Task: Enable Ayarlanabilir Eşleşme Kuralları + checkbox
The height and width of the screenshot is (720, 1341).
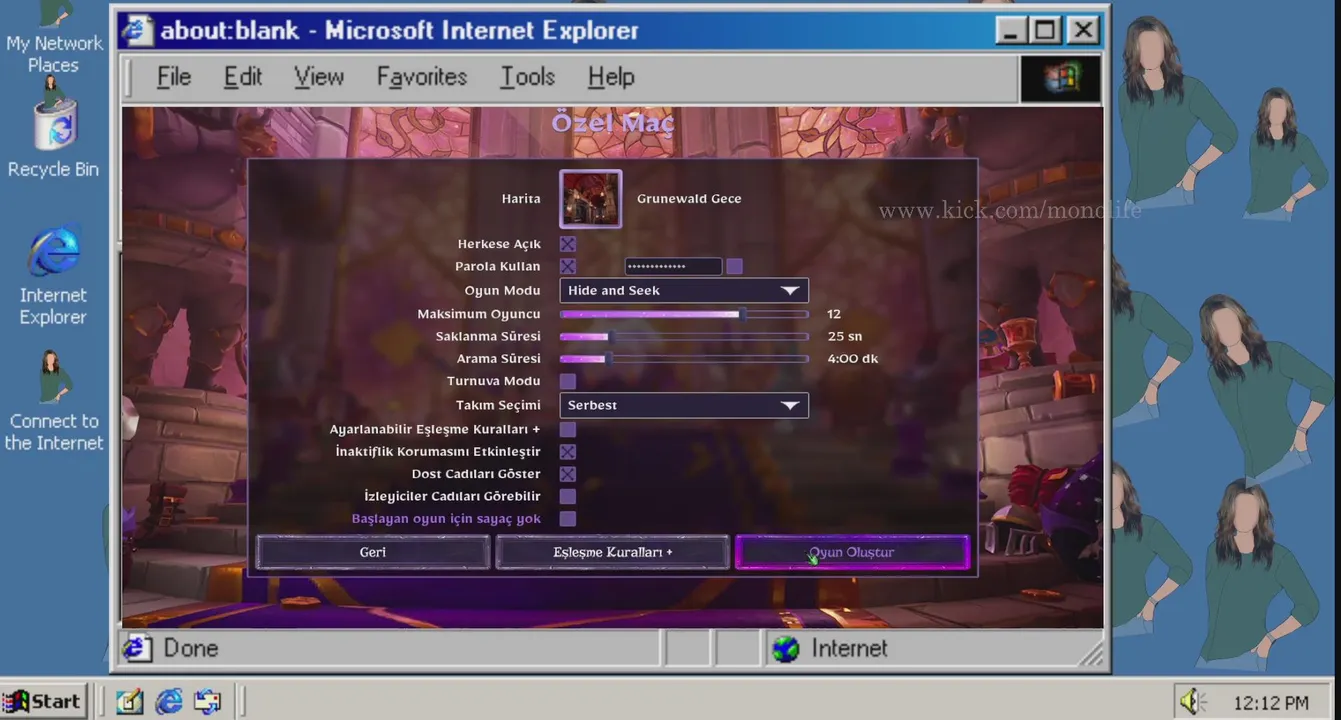Action: [568, 429]
